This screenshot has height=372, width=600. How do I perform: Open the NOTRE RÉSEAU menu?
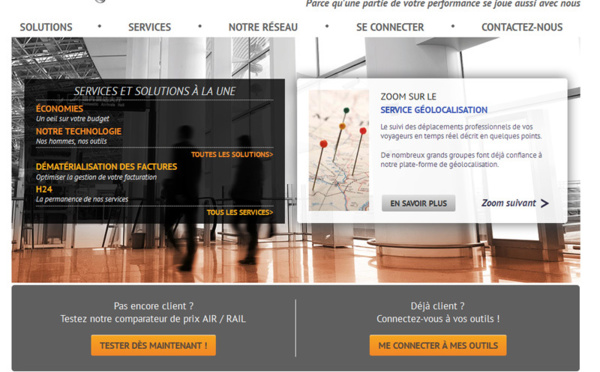coord(263,27)
